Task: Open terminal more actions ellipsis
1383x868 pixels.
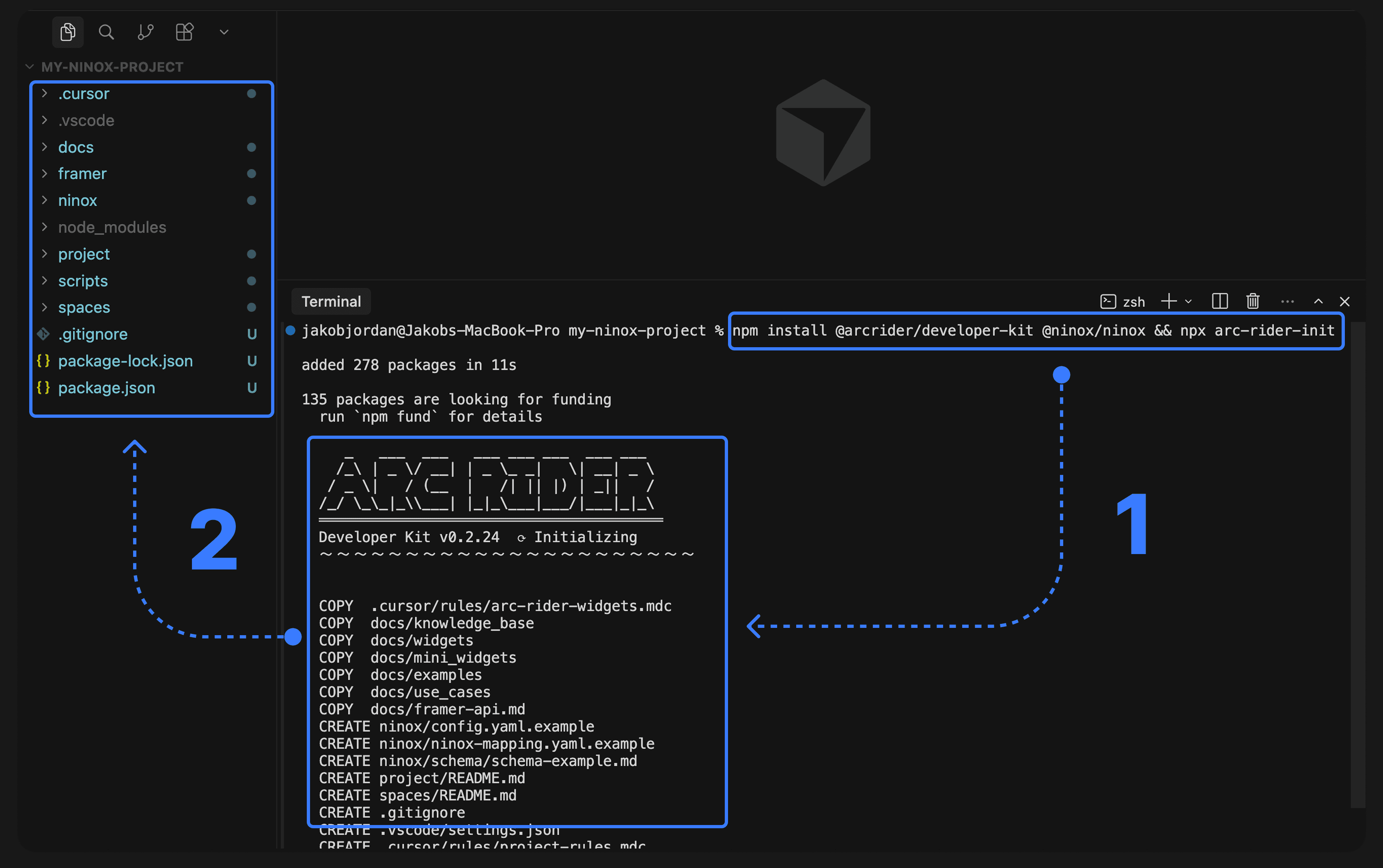Action: 1288,301
